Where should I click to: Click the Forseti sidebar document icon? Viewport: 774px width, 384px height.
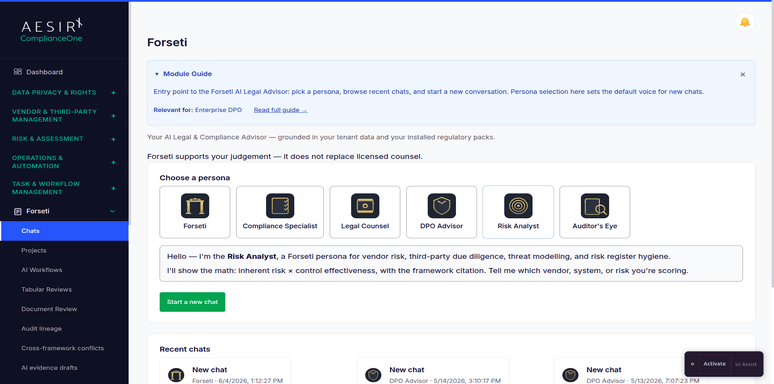pyautogui.click(x=18, y=211)
